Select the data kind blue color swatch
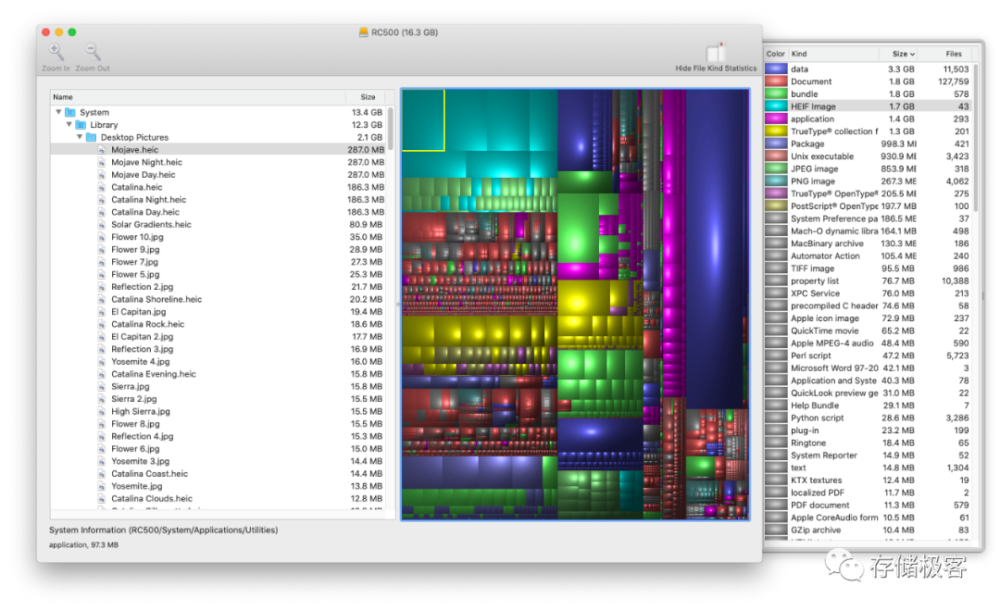 [776, 69]
